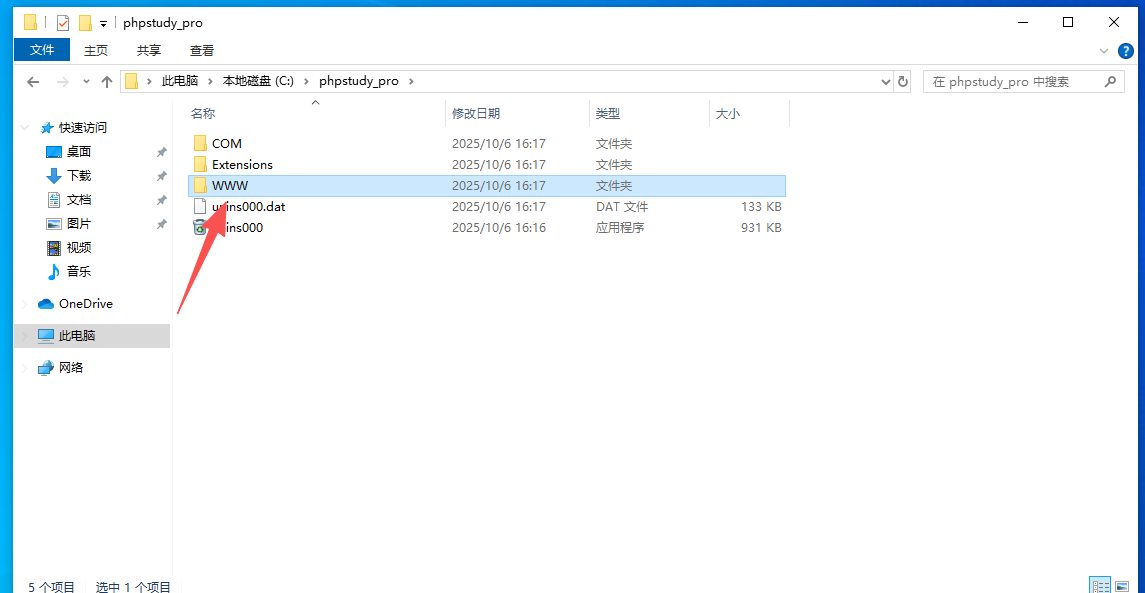Click the unins000.dat file icon
The image size is (1145, 593).
(200, 207)
